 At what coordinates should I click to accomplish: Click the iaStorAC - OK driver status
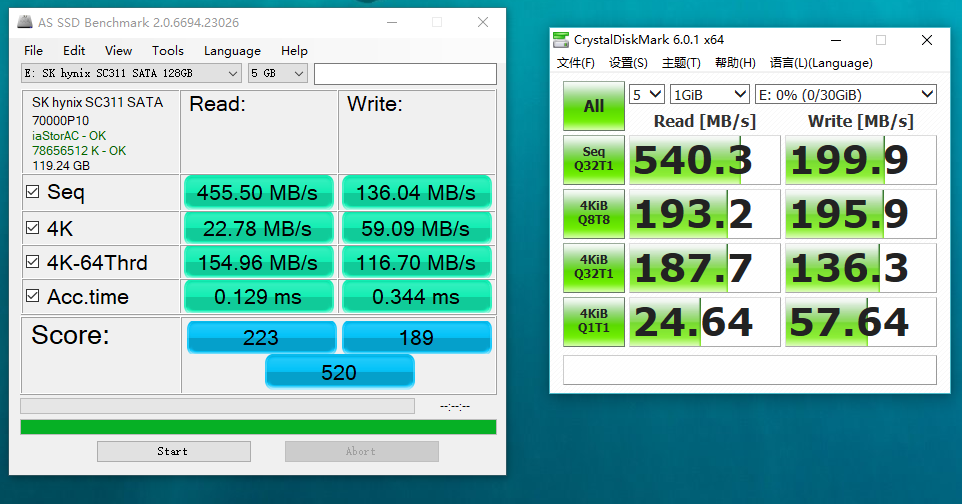[x=69, y=136]
